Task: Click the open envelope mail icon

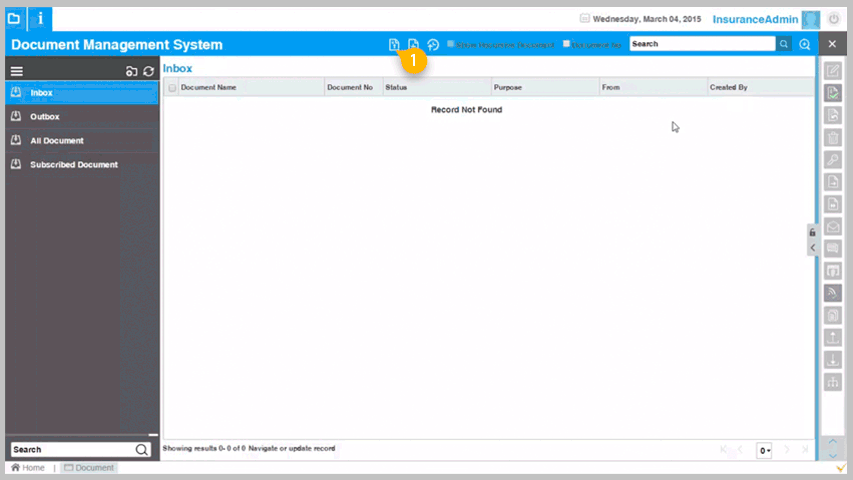Action: point(833,227)
